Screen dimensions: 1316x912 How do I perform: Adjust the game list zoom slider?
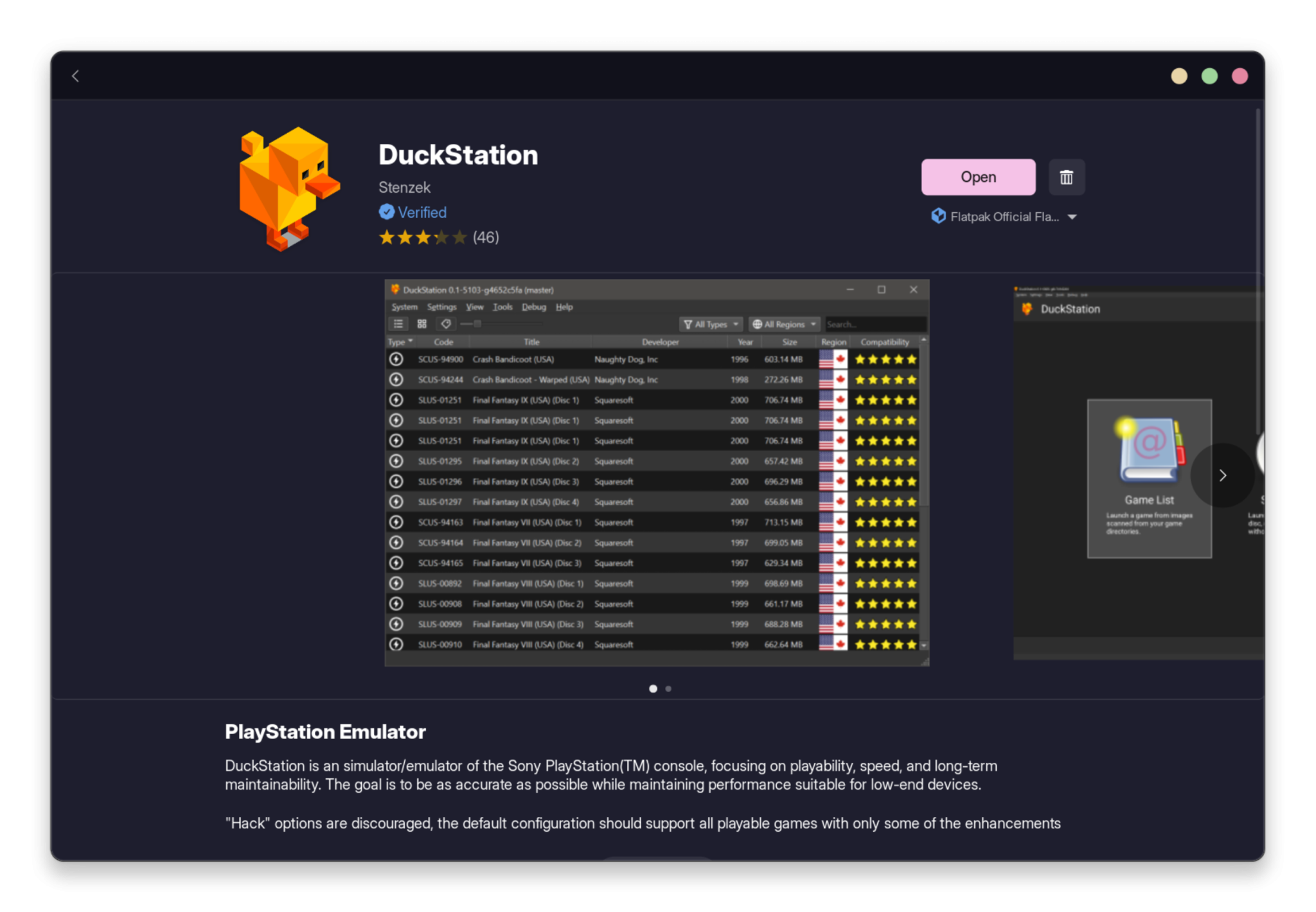[477, 324]
